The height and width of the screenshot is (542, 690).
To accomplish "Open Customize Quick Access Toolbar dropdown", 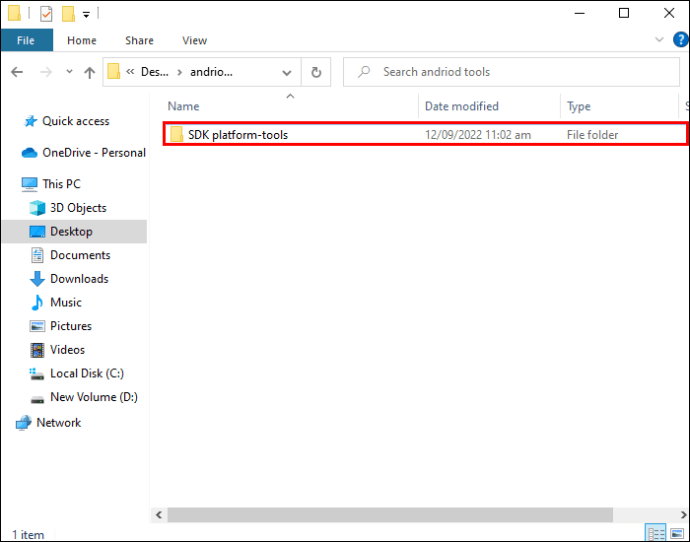I will [x=86, y=15].
